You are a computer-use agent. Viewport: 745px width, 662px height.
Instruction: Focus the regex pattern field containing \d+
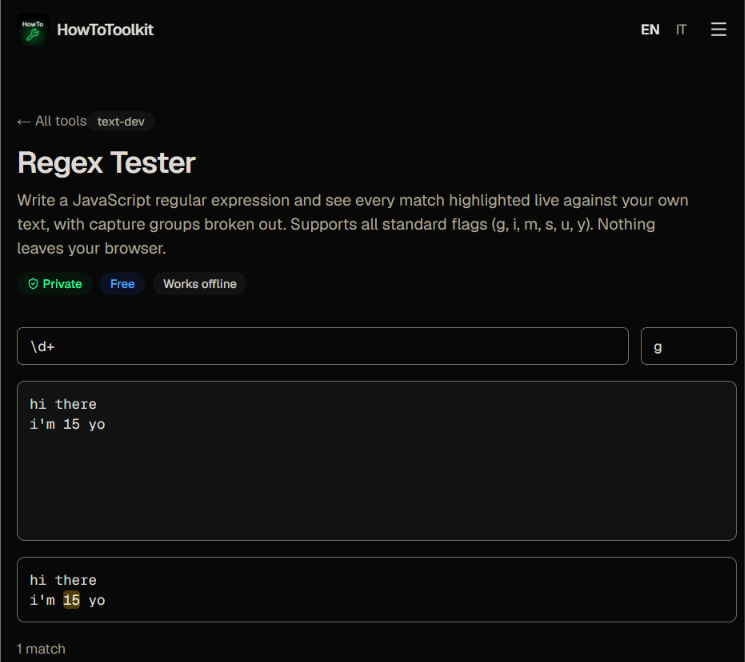point(323,346)
